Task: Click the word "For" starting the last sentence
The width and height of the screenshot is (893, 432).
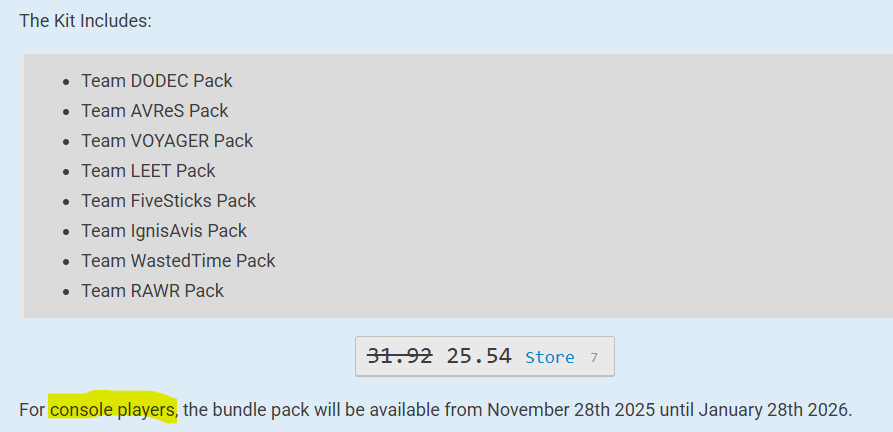Action: pyautogui.click(x=32, y=410)
